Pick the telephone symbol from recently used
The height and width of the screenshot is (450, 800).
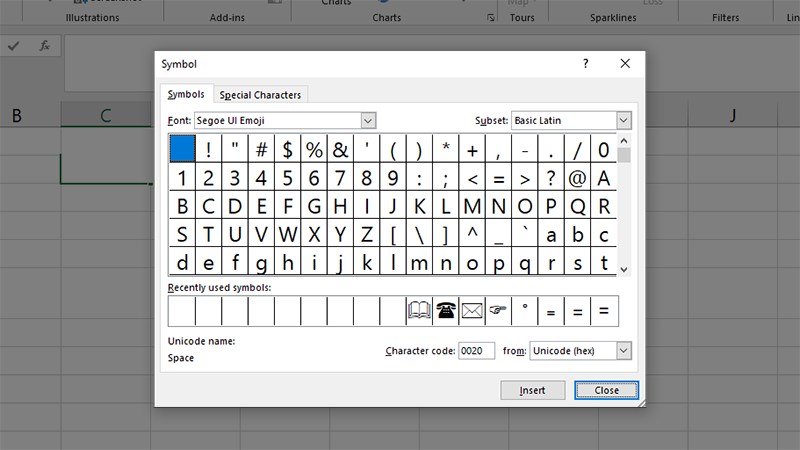pos(445,311)
